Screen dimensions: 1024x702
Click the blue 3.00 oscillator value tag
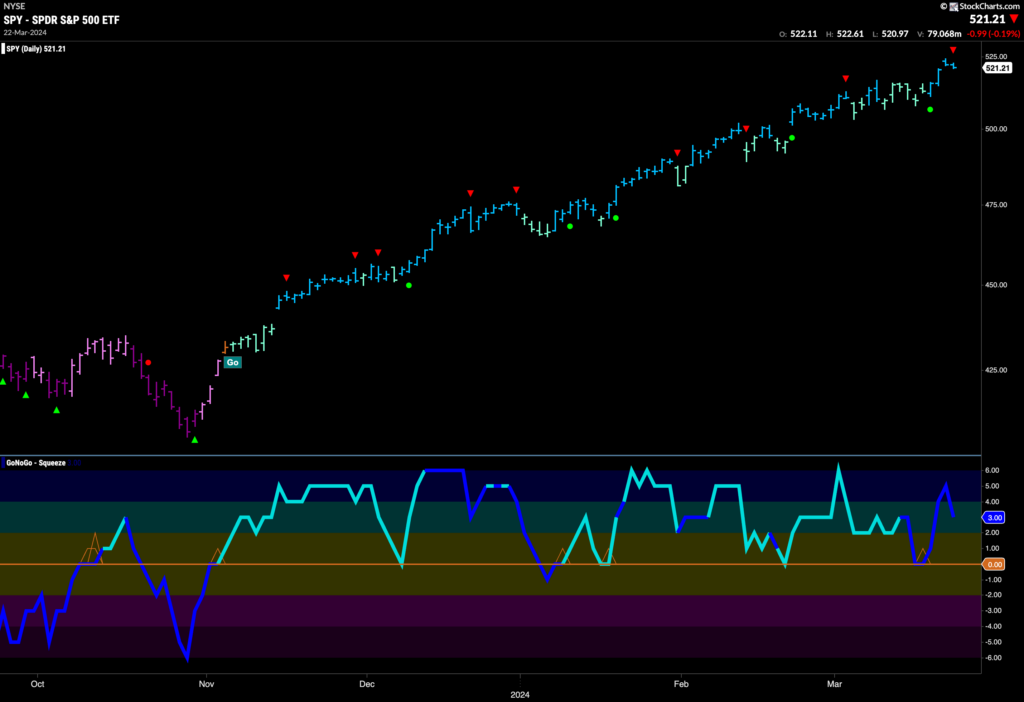point(994,517)
